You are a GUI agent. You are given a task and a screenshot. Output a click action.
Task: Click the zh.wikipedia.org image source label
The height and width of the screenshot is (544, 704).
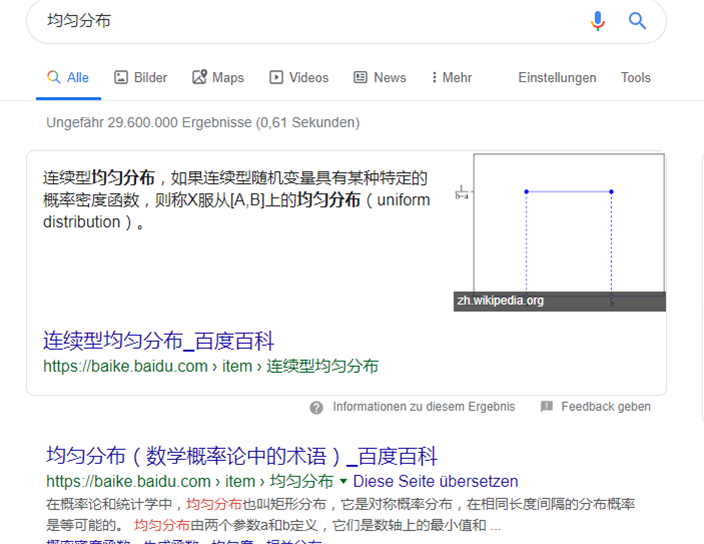point(500,300)
